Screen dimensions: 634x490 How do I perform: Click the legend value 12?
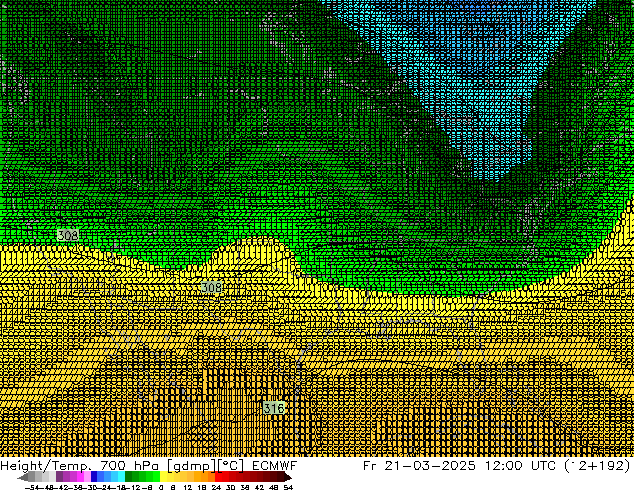pyautogui.click(x=188, y=487)
